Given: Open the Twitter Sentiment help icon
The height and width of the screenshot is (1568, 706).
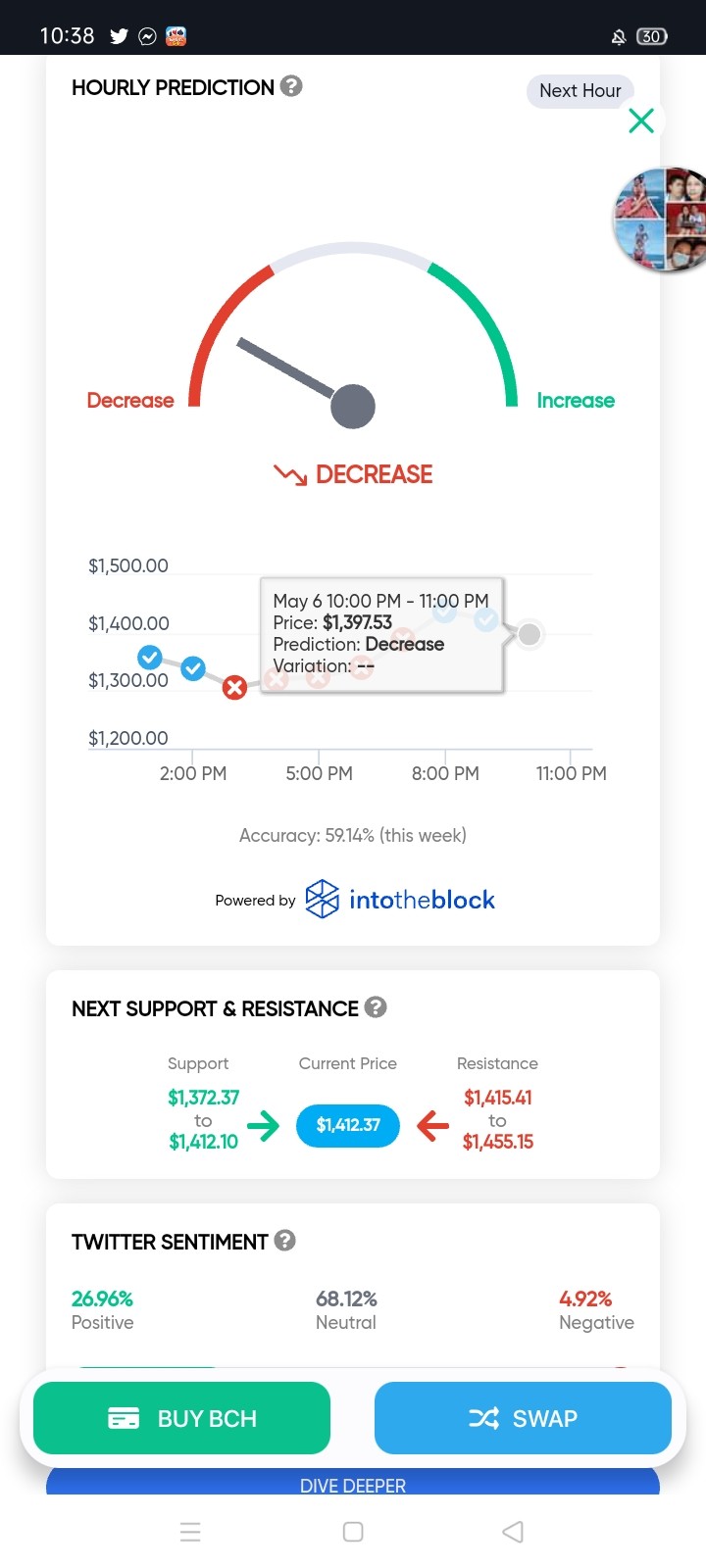Looking at the screenshot, I should pyautogui.click(x=284, y=1240).
